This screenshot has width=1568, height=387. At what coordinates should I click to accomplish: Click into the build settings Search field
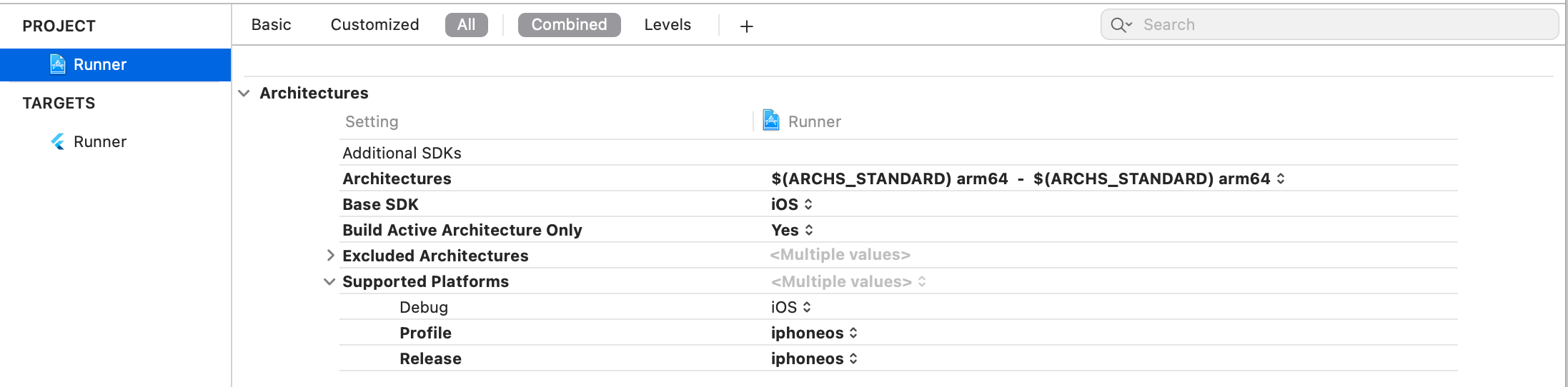1329,25
